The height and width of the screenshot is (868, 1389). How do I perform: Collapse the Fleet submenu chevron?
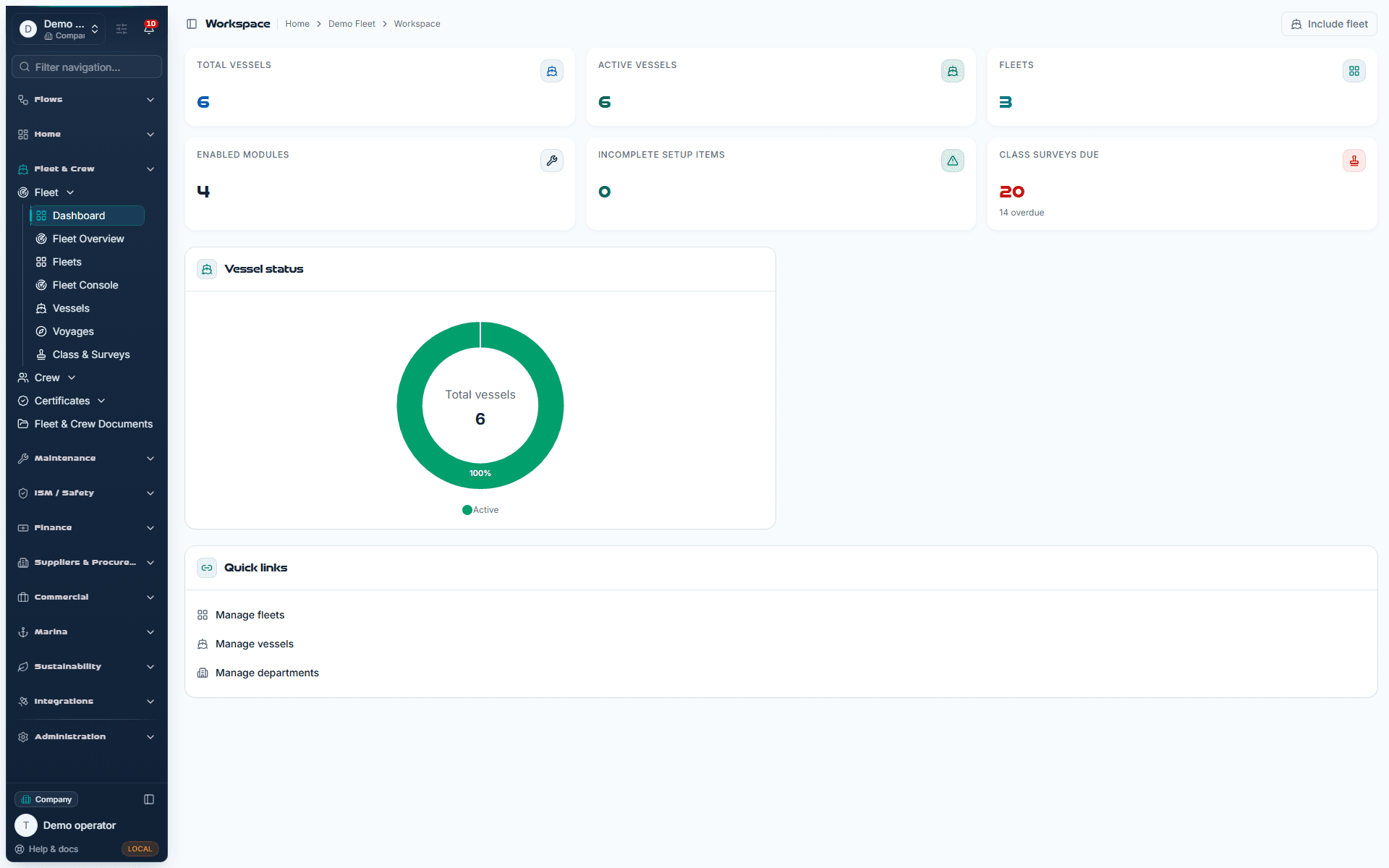pyautogui.click(x=70, y=192)
